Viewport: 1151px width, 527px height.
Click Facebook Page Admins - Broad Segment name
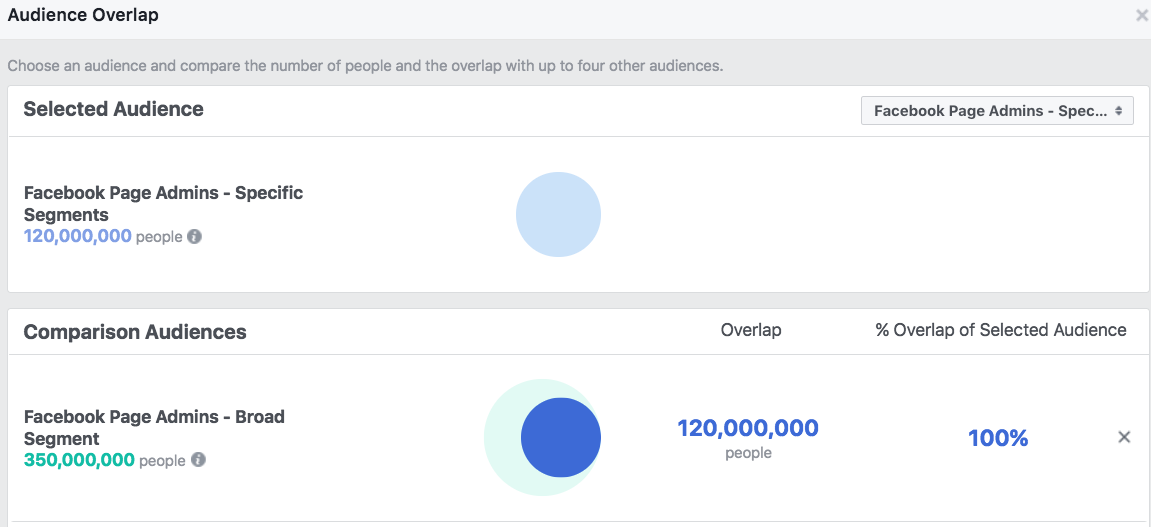(154, 428)
